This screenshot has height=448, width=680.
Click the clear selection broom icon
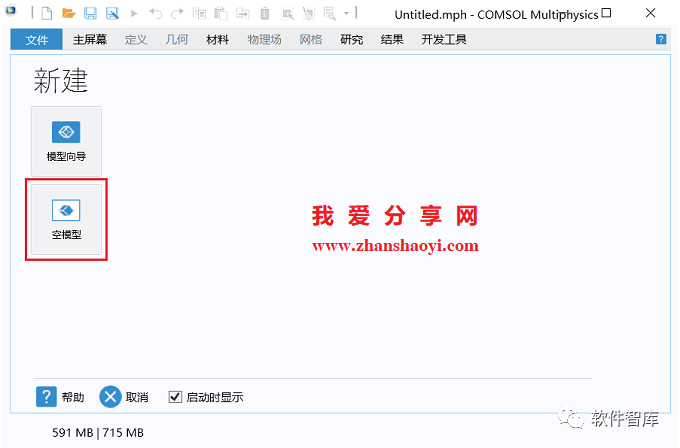(309, 14)
